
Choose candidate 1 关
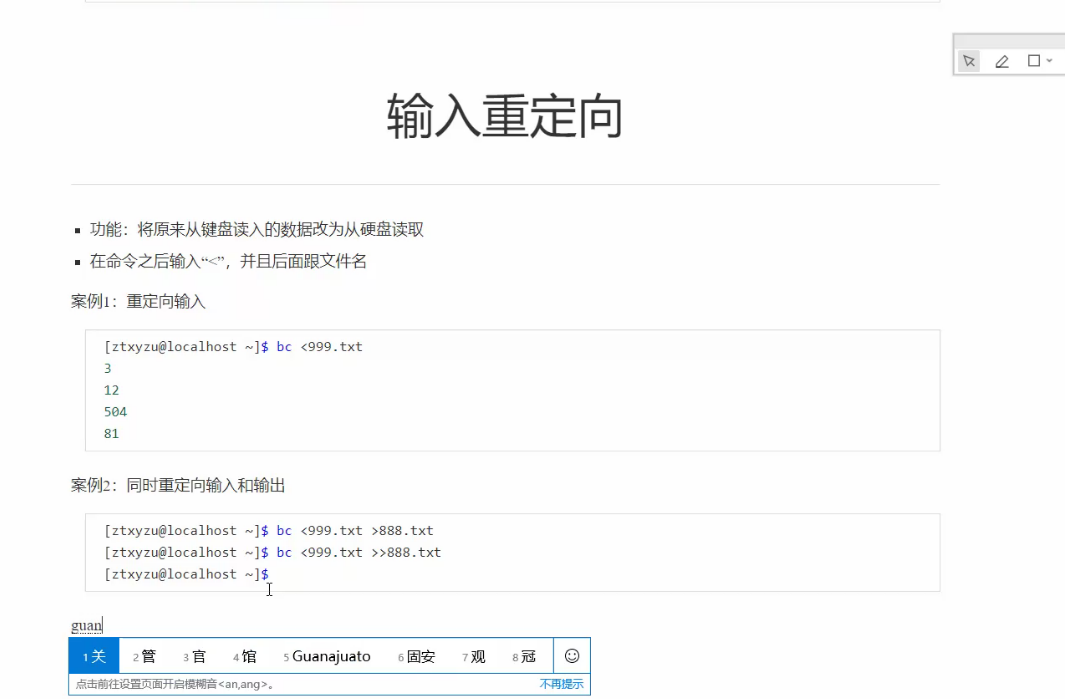tap(94, 656)
